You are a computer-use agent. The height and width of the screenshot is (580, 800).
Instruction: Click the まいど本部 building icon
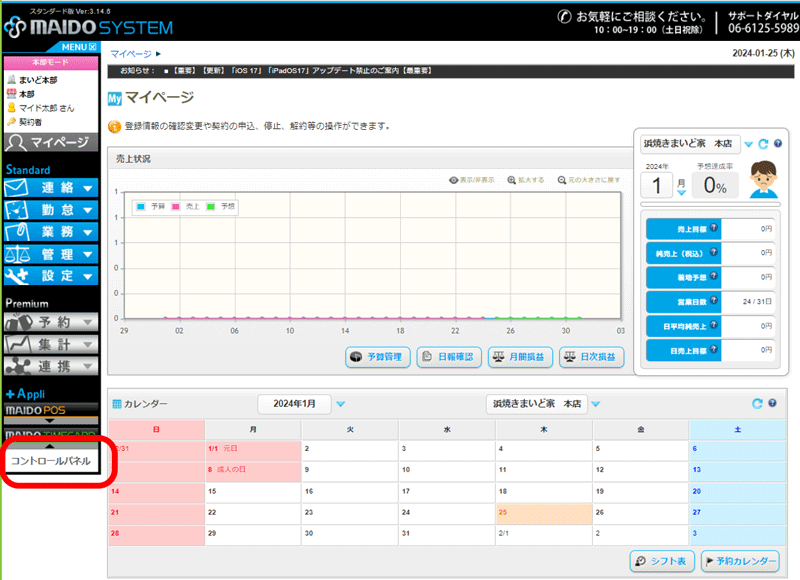click(x=12, y=80)
